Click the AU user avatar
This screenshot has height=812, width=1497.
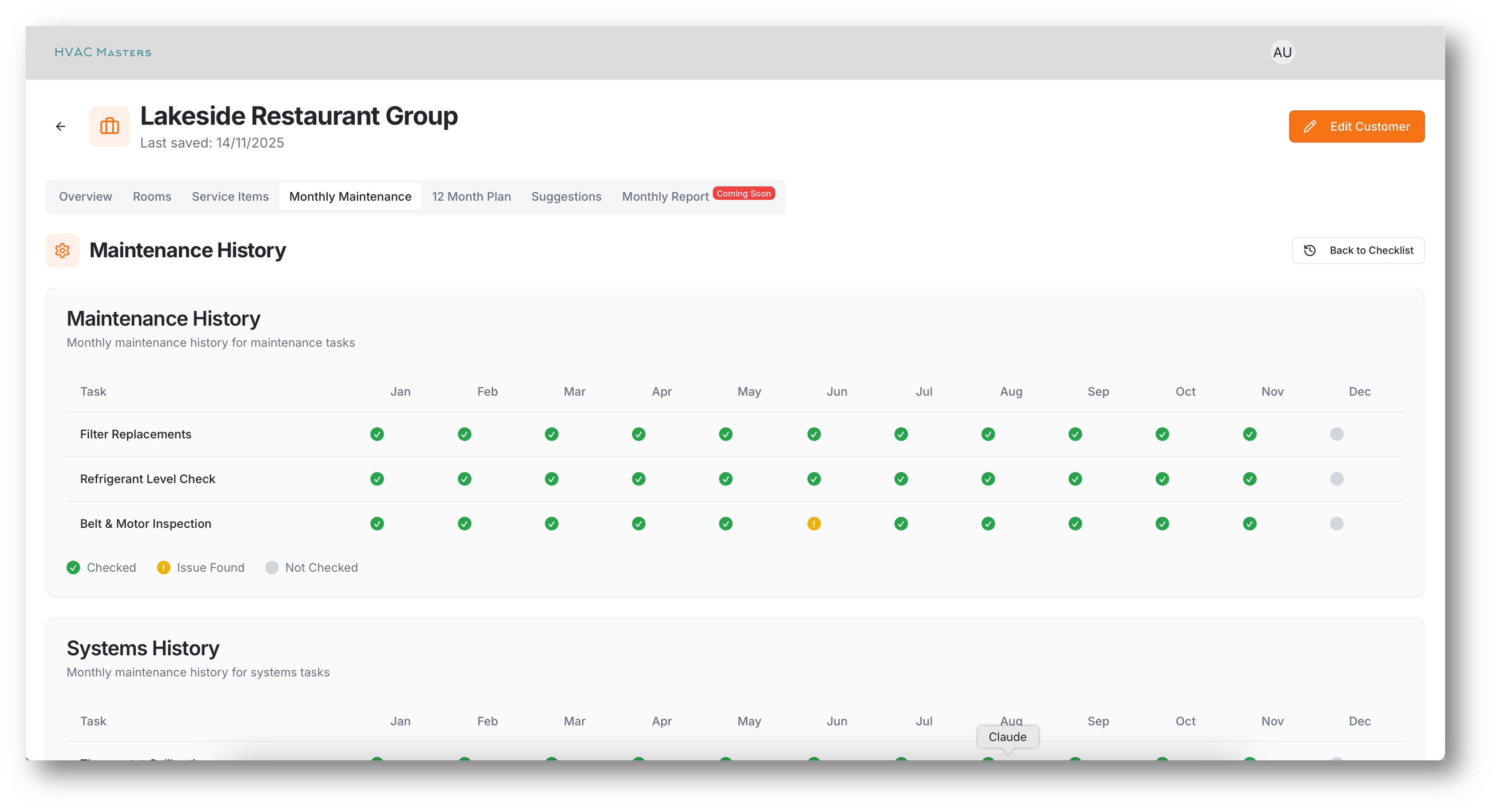pos(1282,52)
